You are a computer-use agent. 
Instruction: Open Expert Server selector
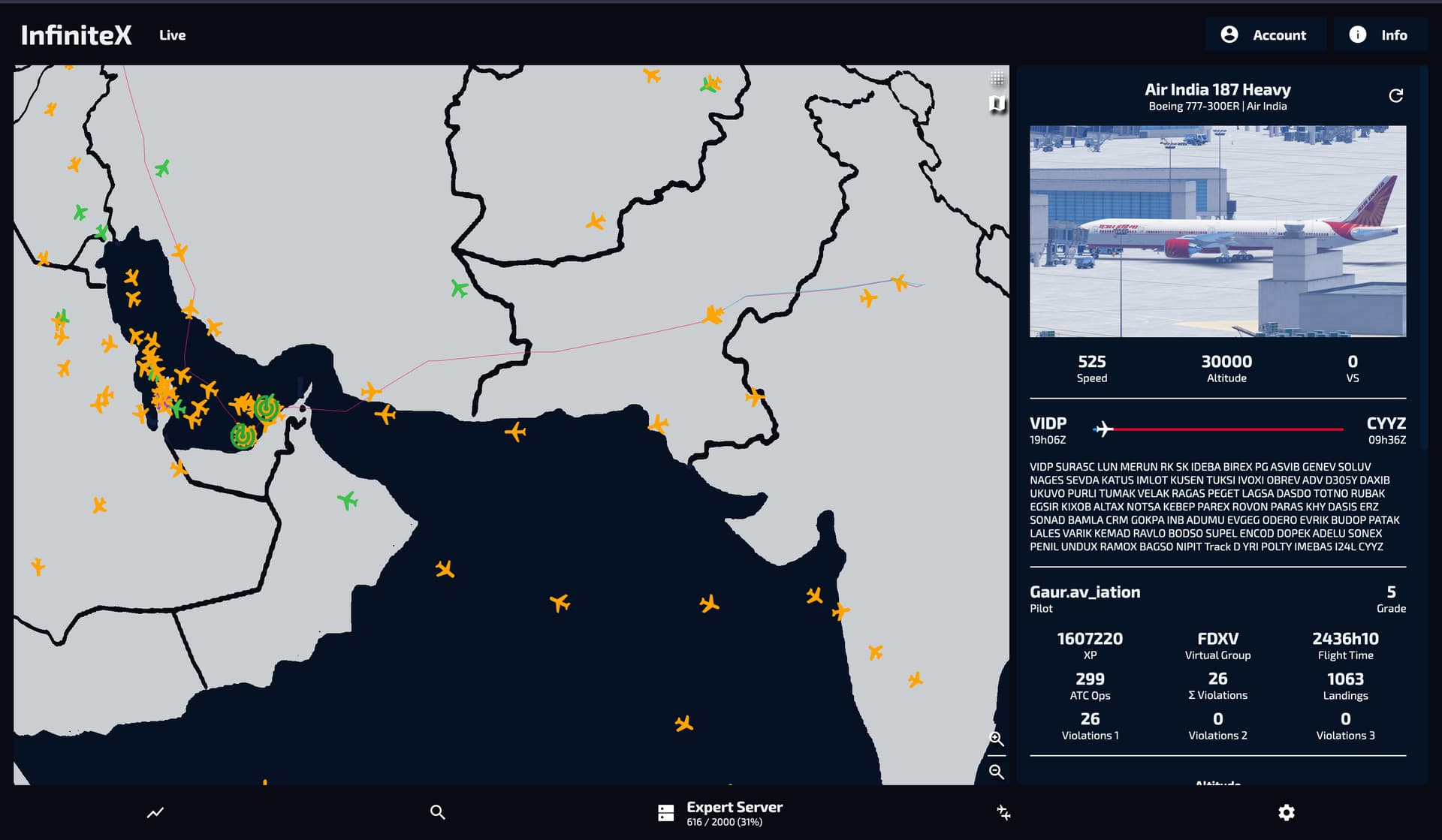pos(719,813)
